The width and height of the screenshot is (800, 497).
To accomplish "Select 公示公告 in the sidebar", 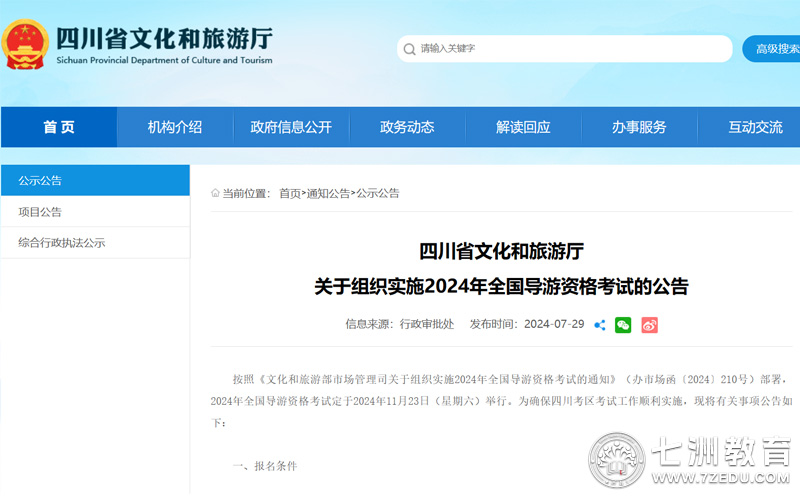I will coord(95,180).
